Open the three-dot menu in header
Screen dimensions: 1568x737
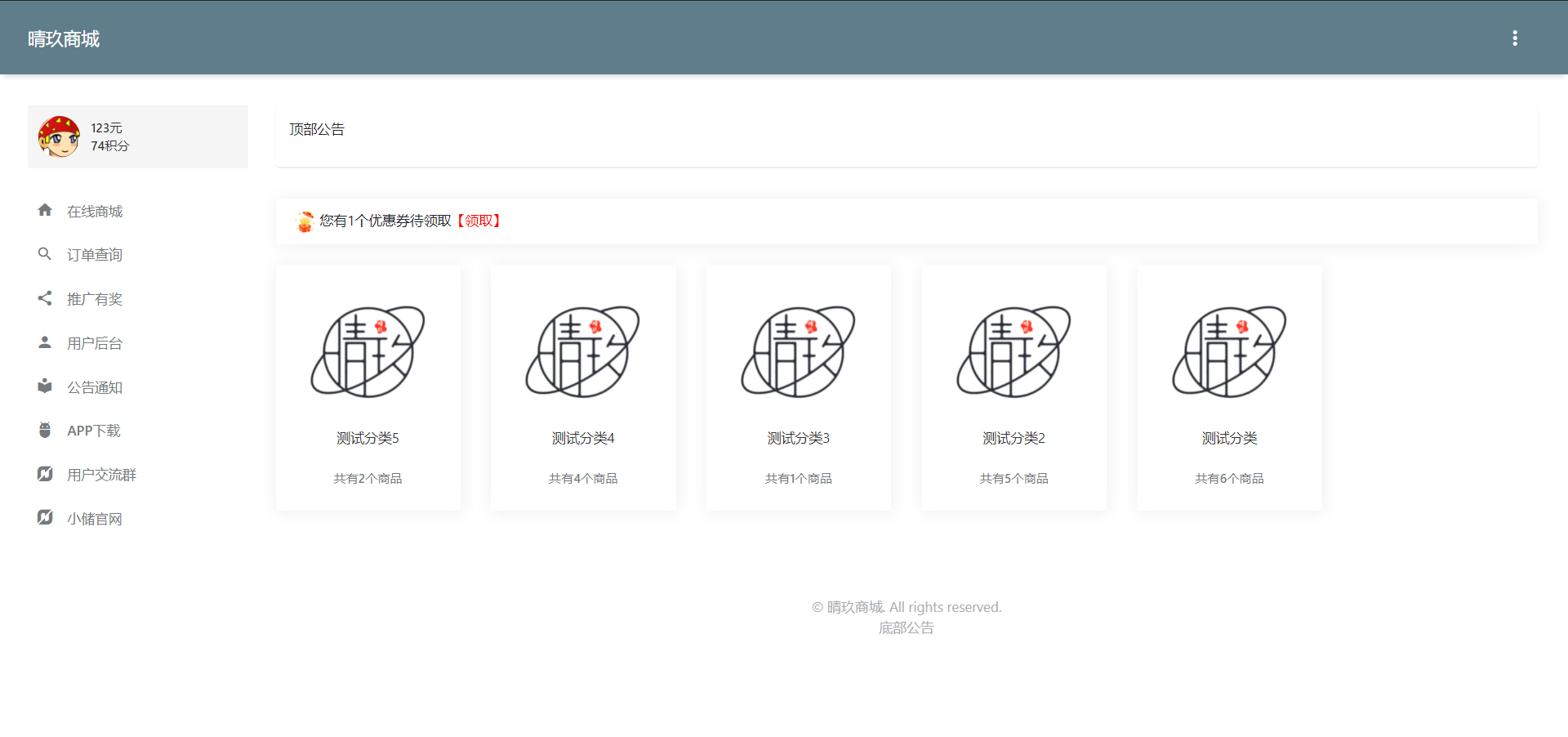tap(1514, 38)
